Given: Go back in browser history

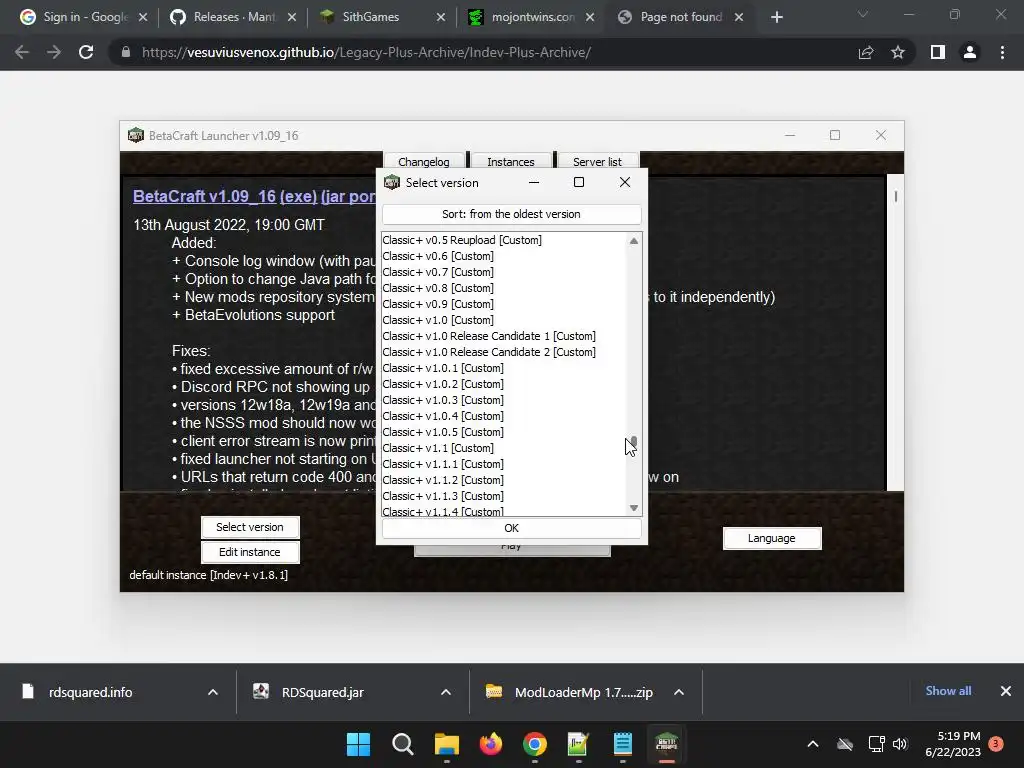Looking at the screenshot, I should click(x=22, y=52).
